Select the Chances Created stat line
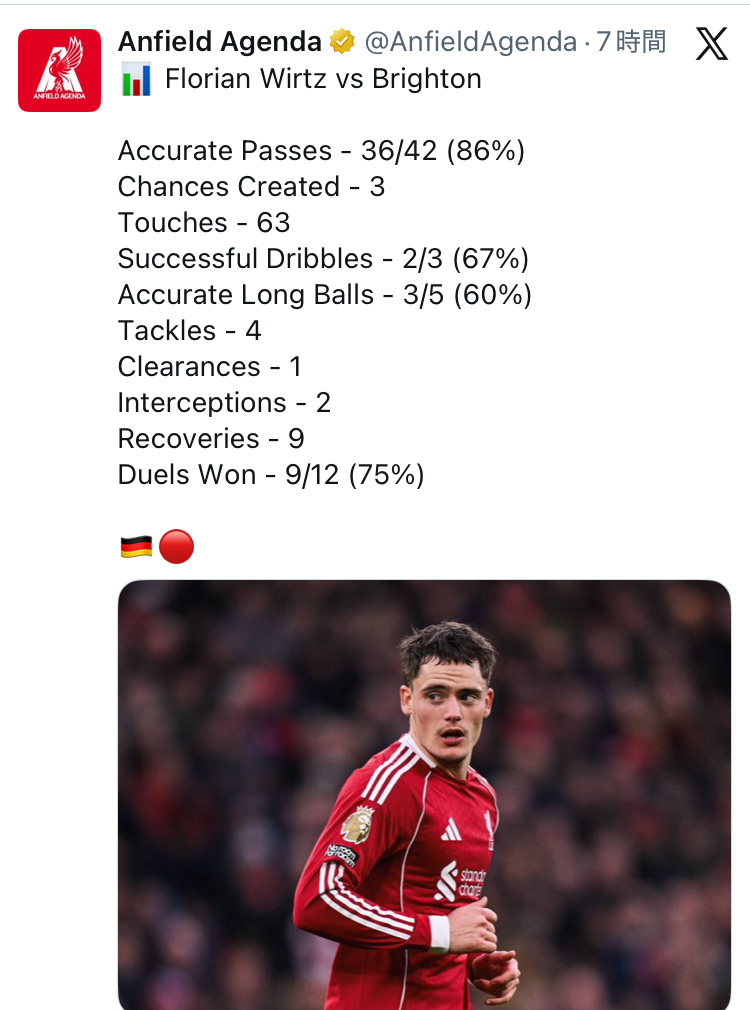The image size is (750, 1010). point(251,187)
